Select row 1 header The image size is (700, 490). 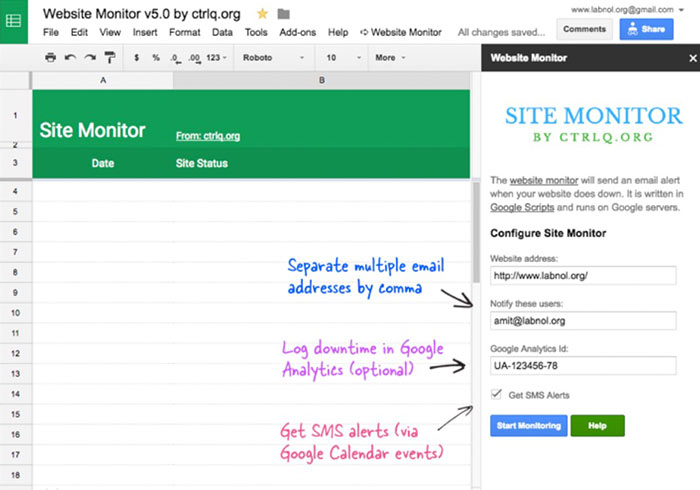15,116
